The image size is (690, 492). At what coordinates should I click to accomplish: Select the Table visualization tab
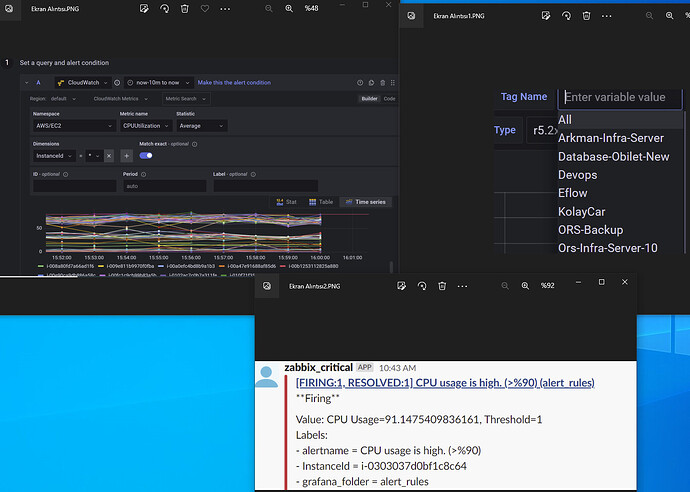(x=321, y=202)
